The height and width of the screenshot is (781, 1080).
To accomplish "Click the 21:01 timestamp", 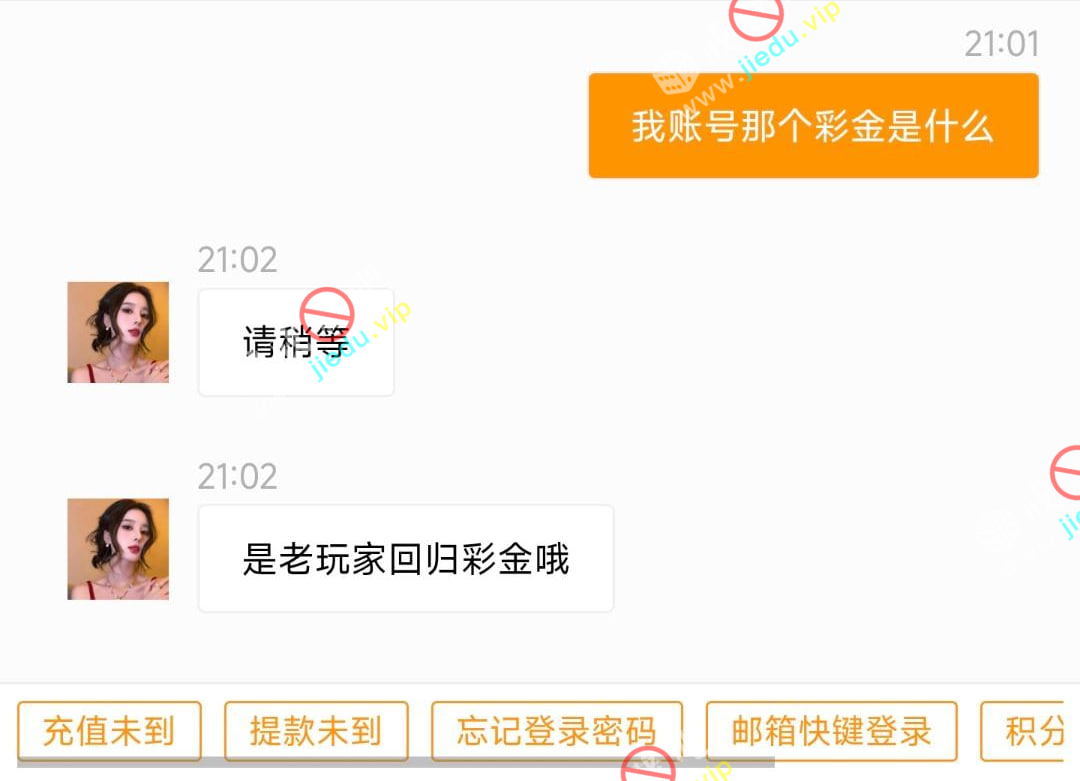I will pos(1001,44).
